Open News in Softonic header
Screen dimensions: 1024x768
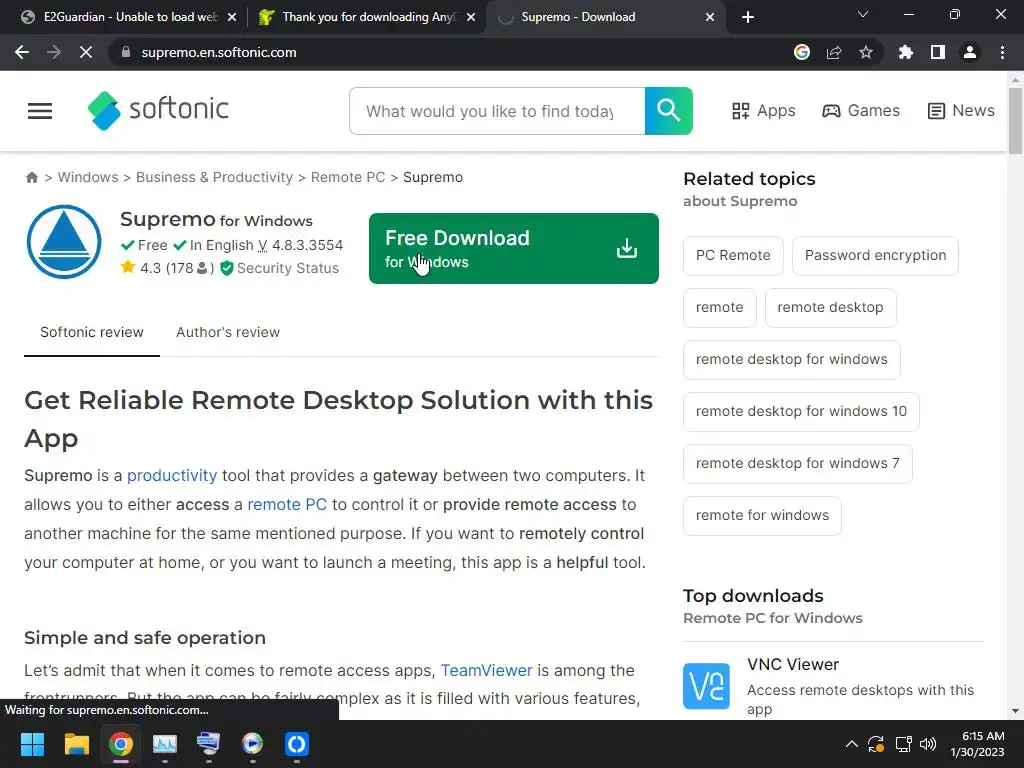pos(961,111)
